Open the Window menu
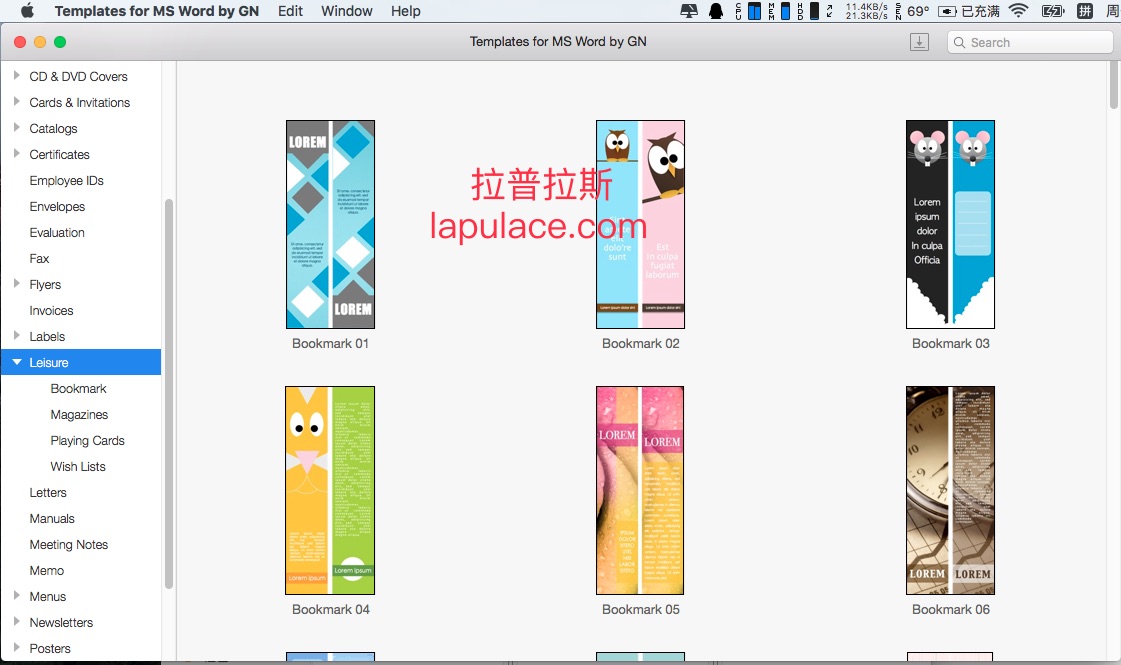 click(x=346, y=11)
